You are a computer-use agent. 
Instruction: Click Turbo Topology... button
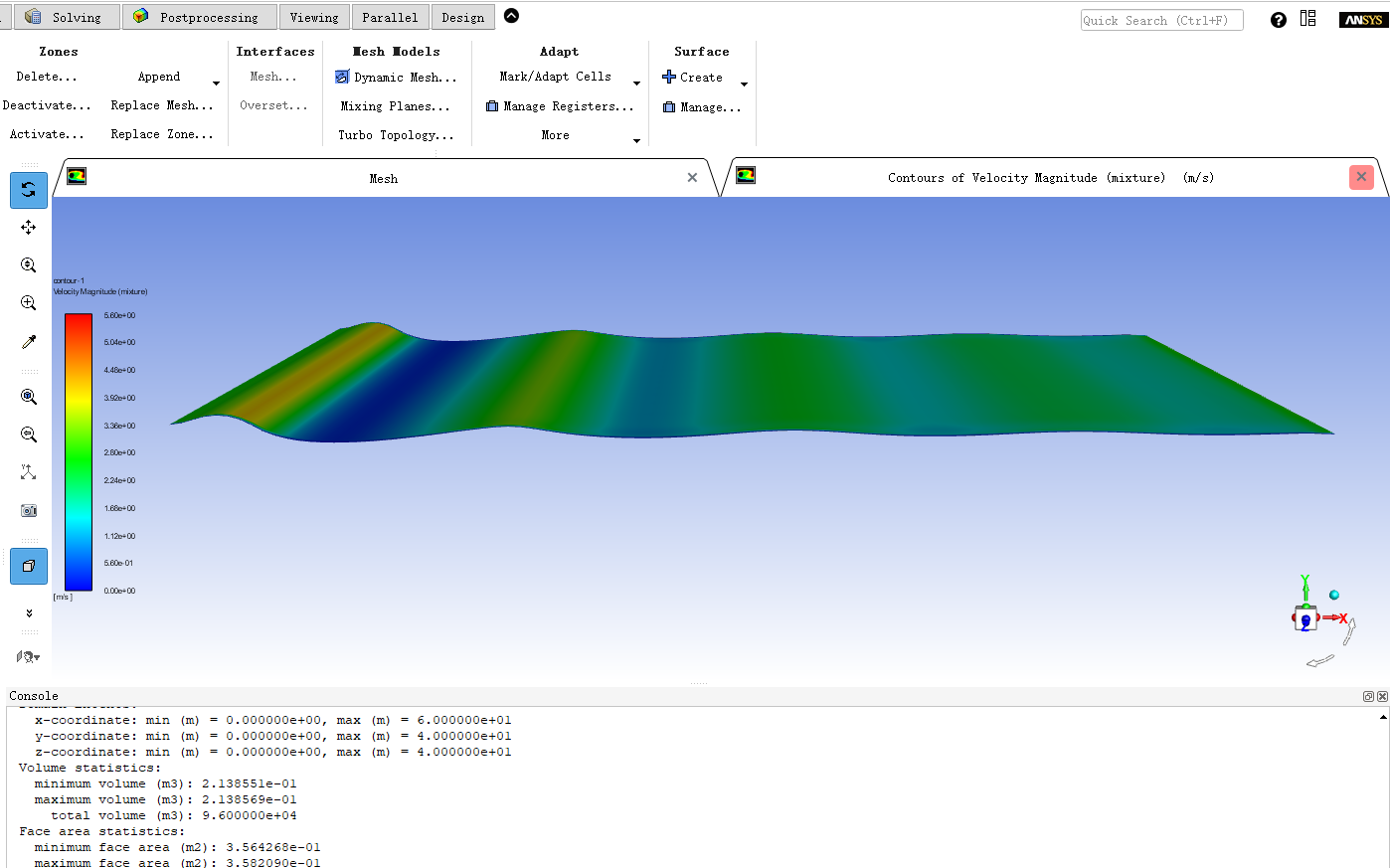click(x=396, y=135)
